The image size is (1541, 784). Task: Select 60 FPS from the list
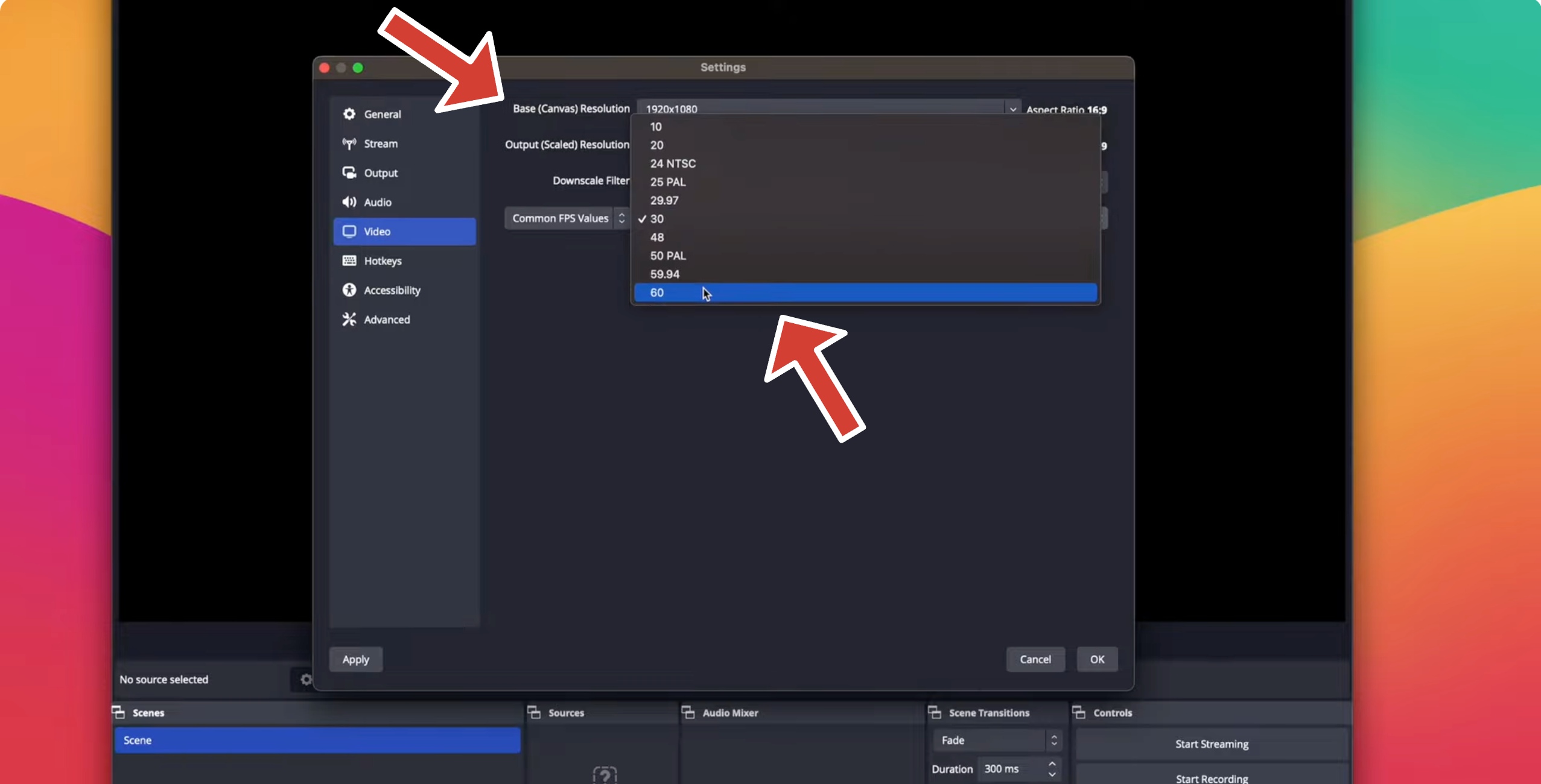tap(657, 292)
